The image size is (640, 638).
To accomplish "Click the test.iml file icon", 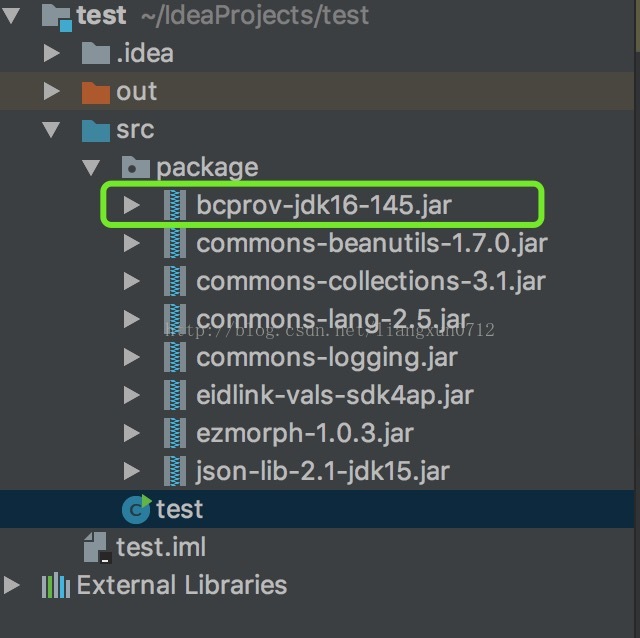I will click(97, 547).
